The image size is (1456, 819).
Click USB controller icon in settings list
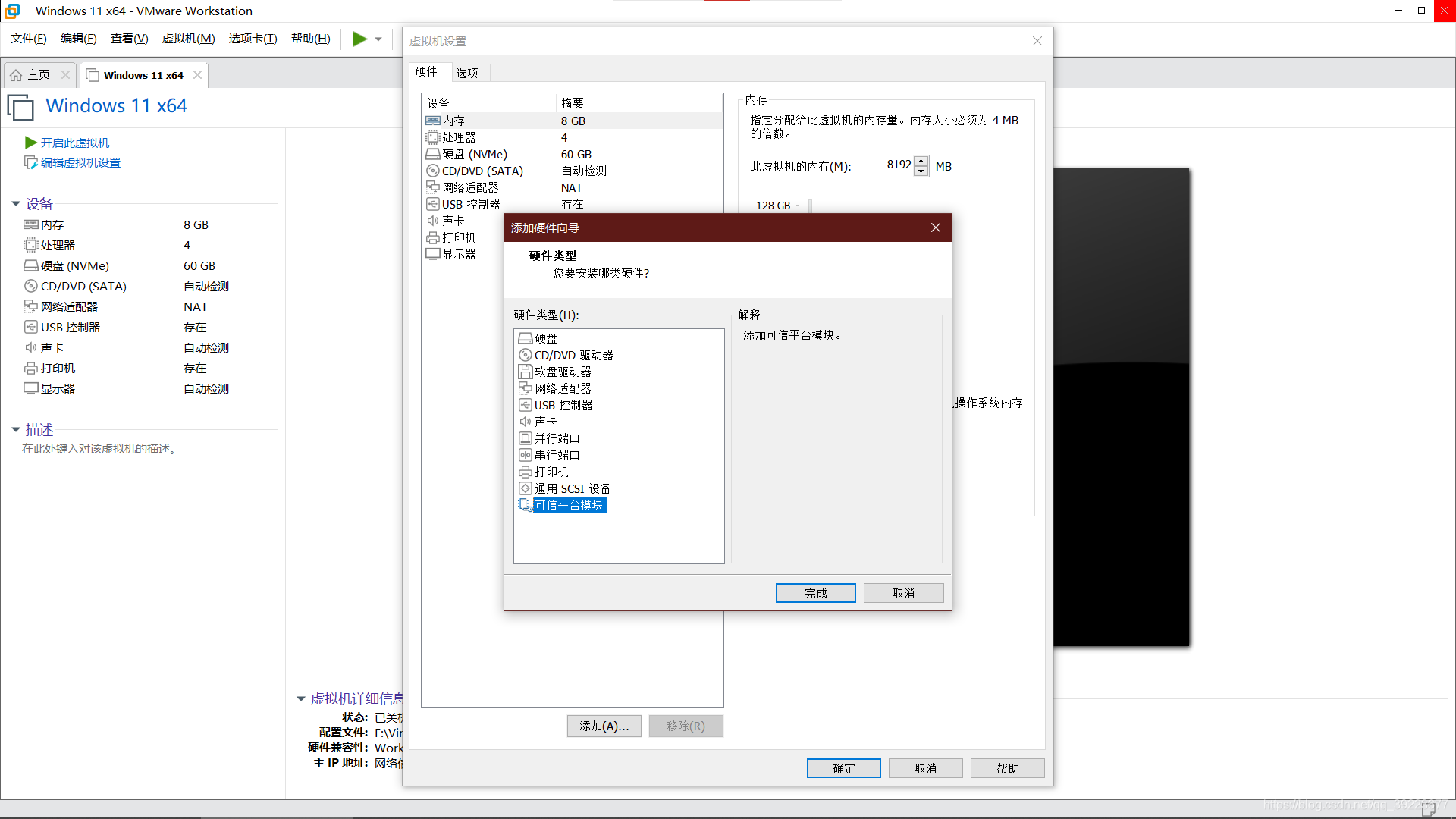coord(433,204)
